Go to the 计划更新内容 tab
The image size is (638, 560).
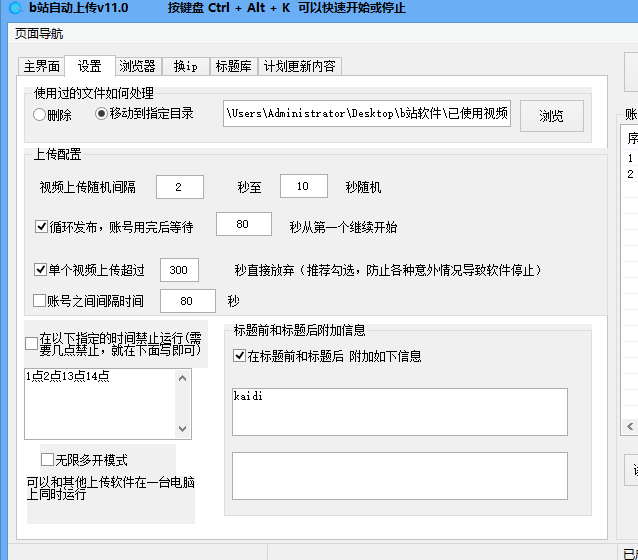pos(299,66)
